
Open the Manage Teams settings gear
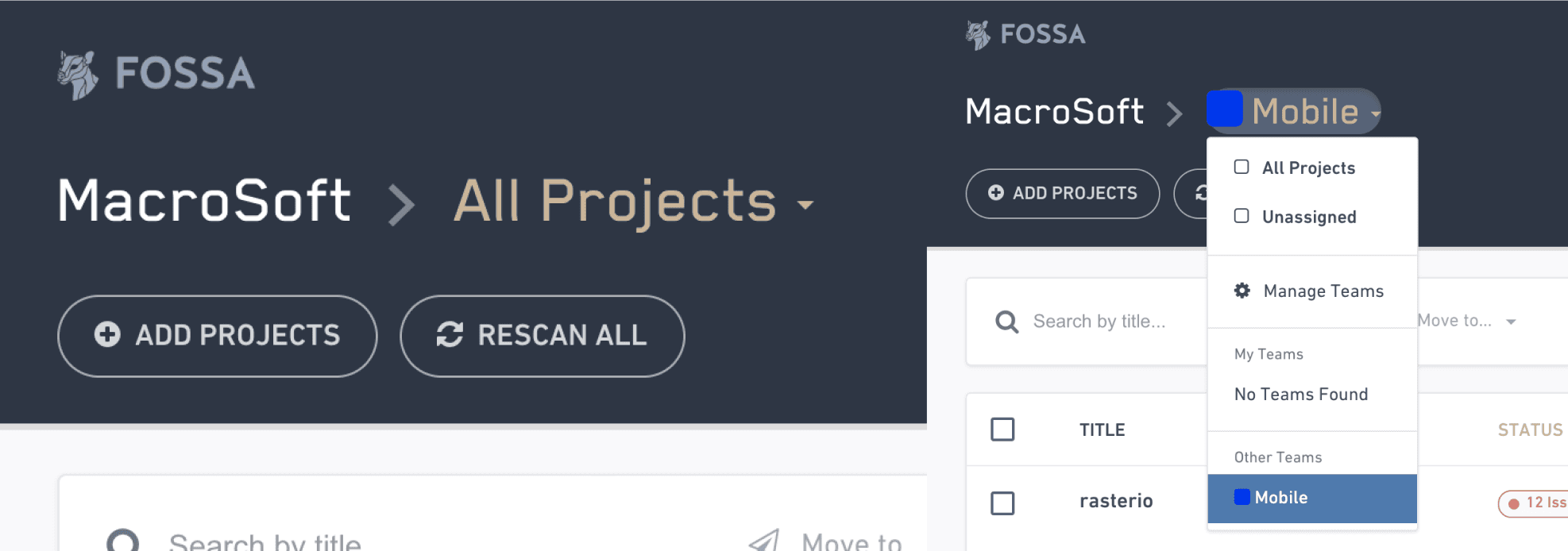pos(1242,291)
